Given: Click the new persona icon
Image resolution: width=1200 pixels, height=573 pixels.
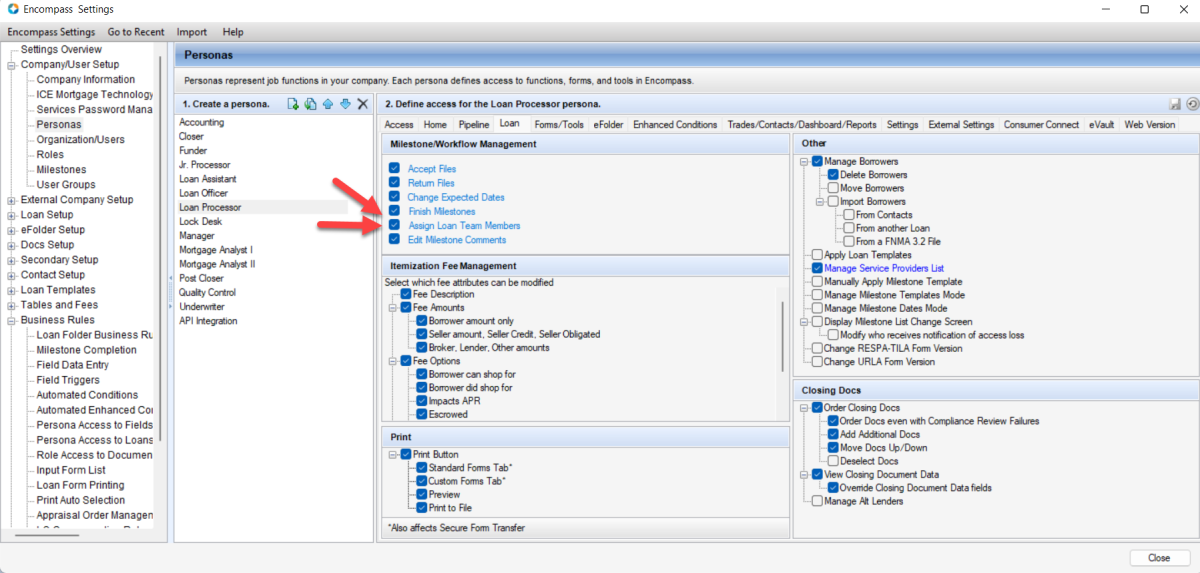Looking at the screenshot, I should click(293, 104).
